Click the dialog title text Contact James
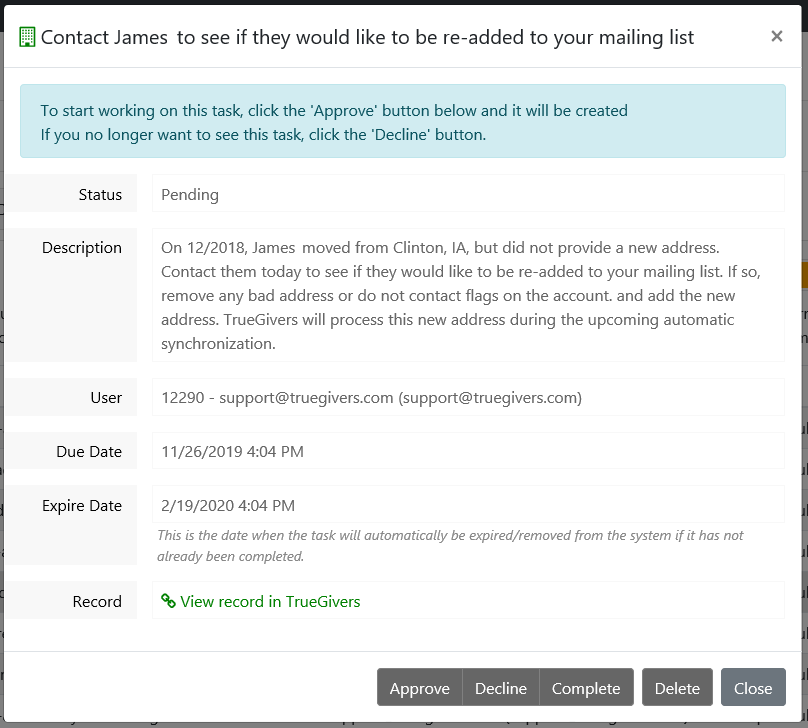The width and height of the screenshot is (808, 728). 367,38
